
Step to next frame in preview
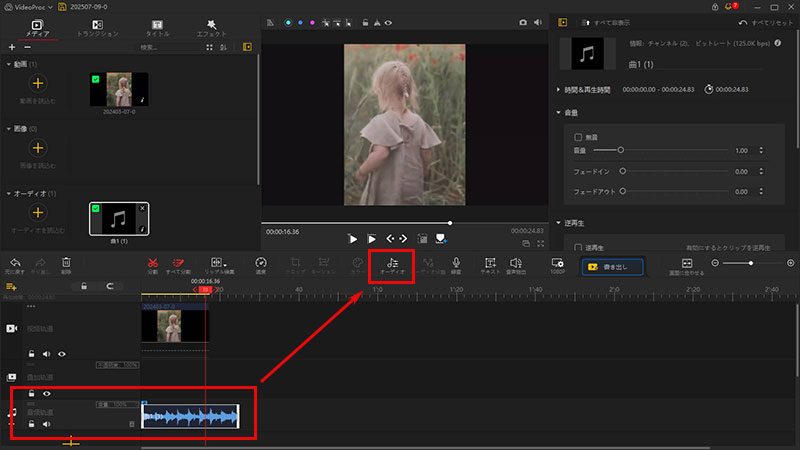[404, 238]
